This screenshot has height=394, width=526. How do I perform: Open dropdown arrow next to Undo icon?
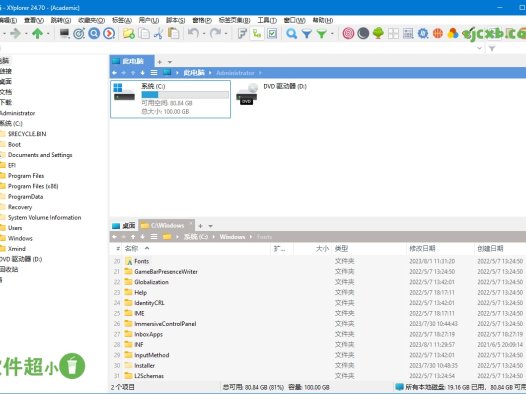[204, 33]
